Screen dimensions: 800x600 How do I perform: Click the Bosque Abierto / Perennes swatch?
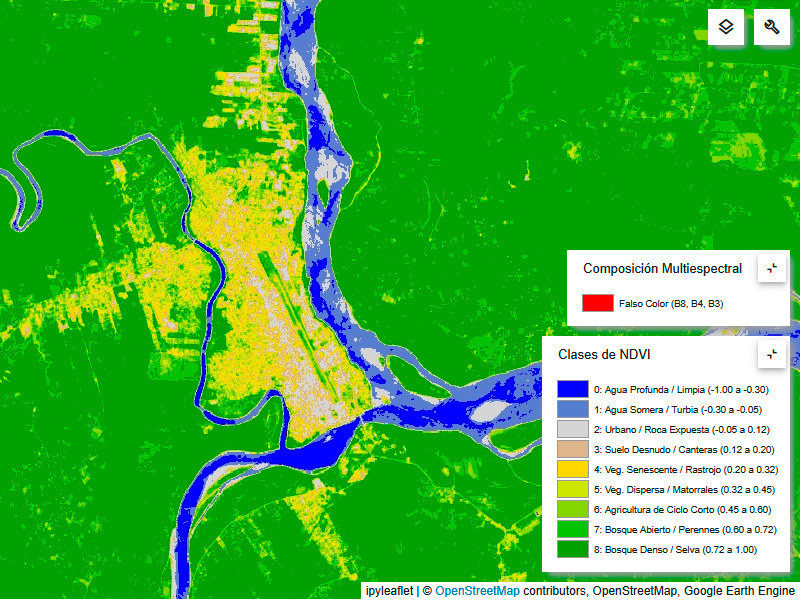coord(572,529)
